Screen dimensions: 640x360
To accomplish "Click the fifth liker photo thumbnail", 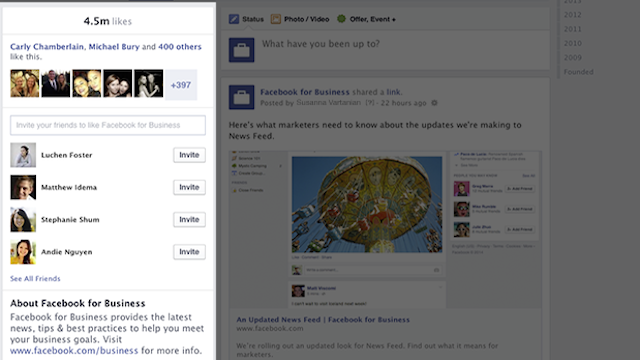I will click(149, 83).
